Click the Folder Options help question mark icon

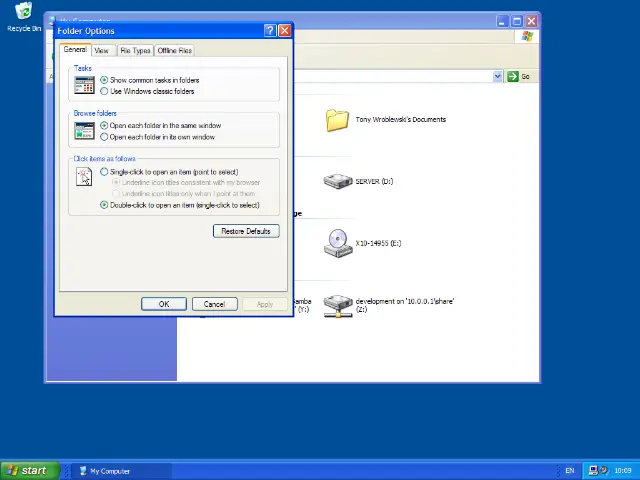(269, 31)
